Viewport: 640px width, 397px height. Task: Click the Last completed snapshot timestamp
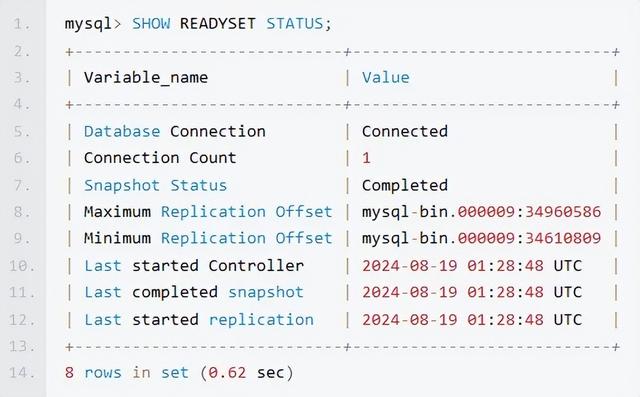point(472,292)
